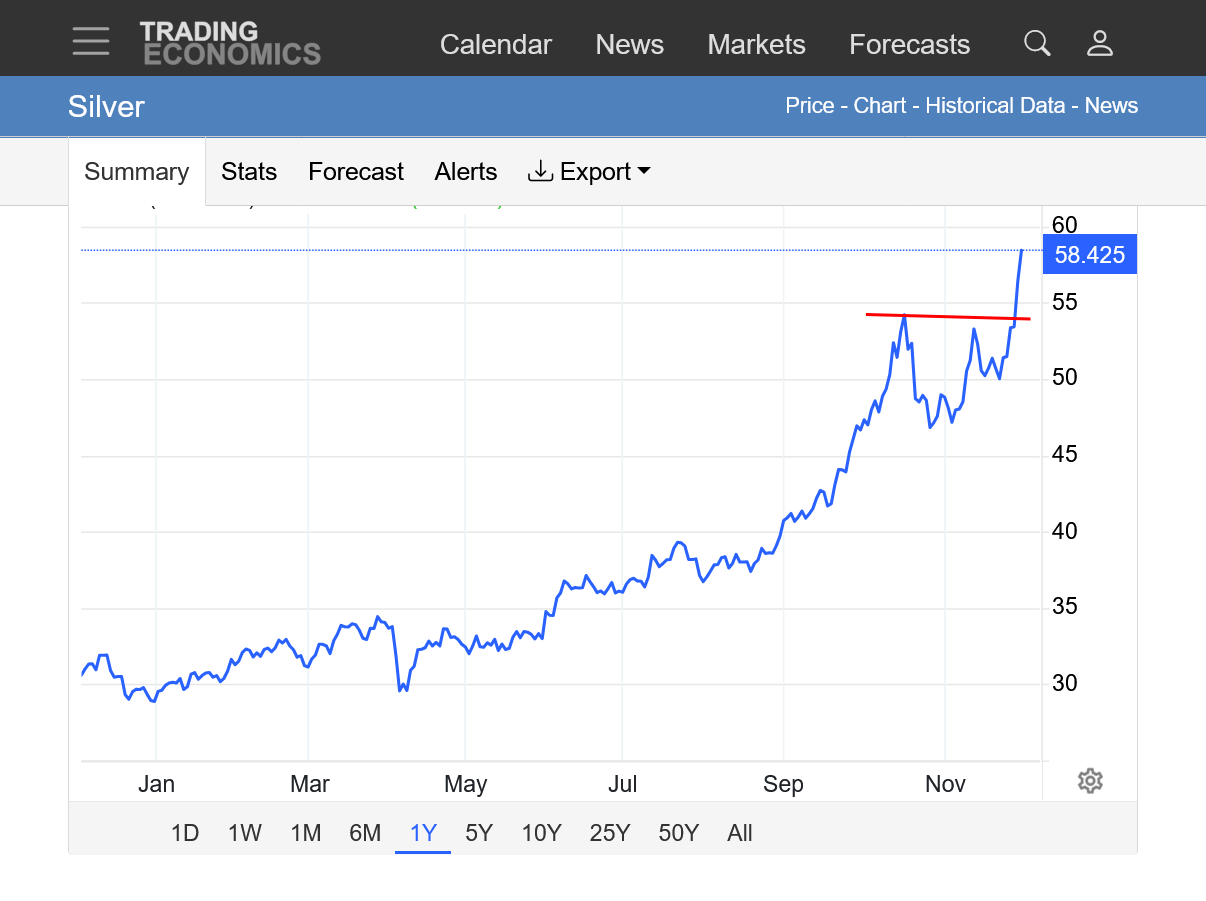The image size is (1206, 901).
Task: Switch chart range to 6M
Action: (x=365, y=833)
